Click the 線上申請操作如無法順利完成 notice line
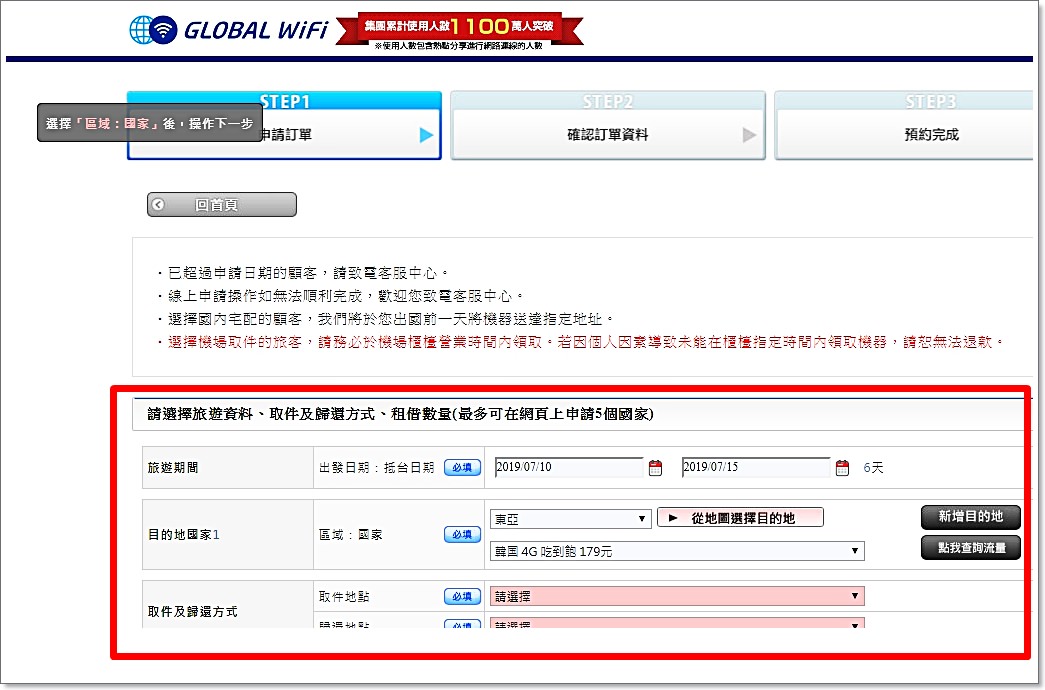The height and width of the screenshot is (690, 1045). (341, 296)
